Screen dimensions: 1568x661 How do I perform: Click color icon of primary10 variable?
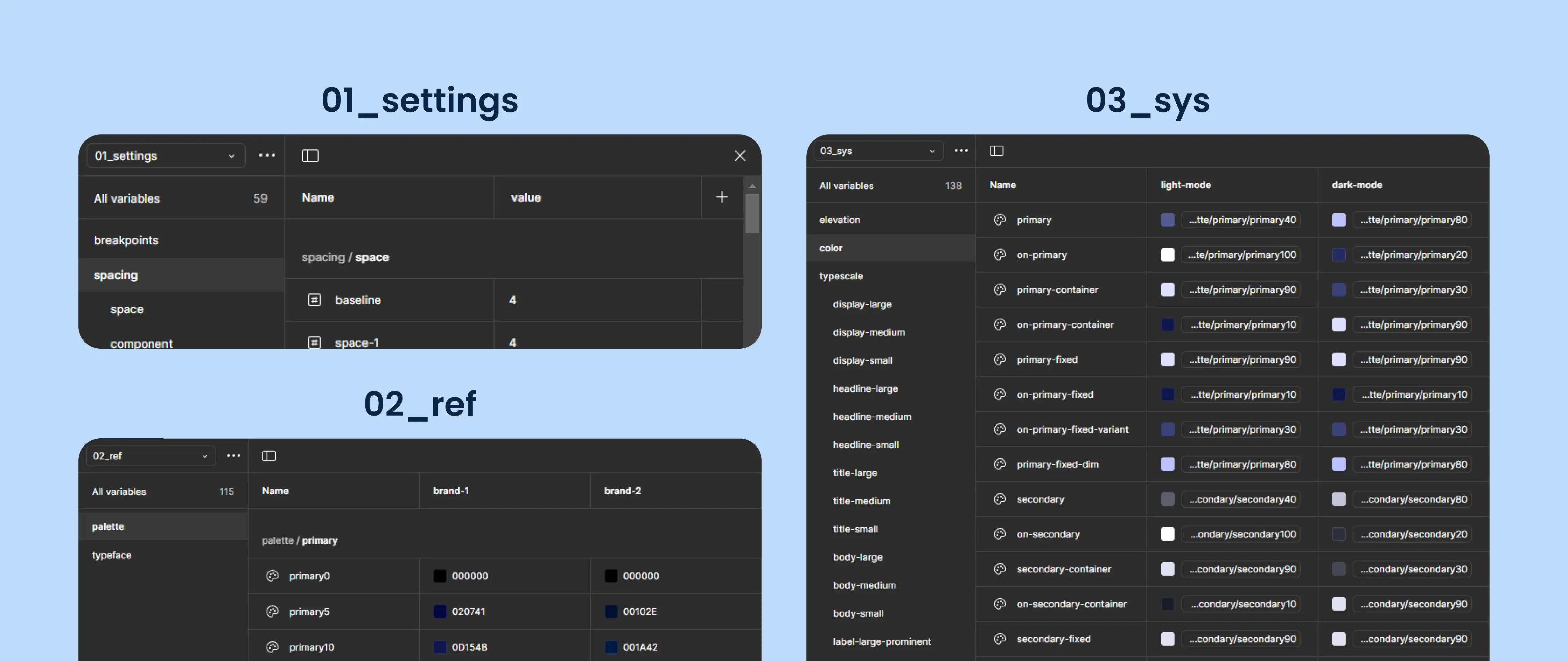pos(272,647)
